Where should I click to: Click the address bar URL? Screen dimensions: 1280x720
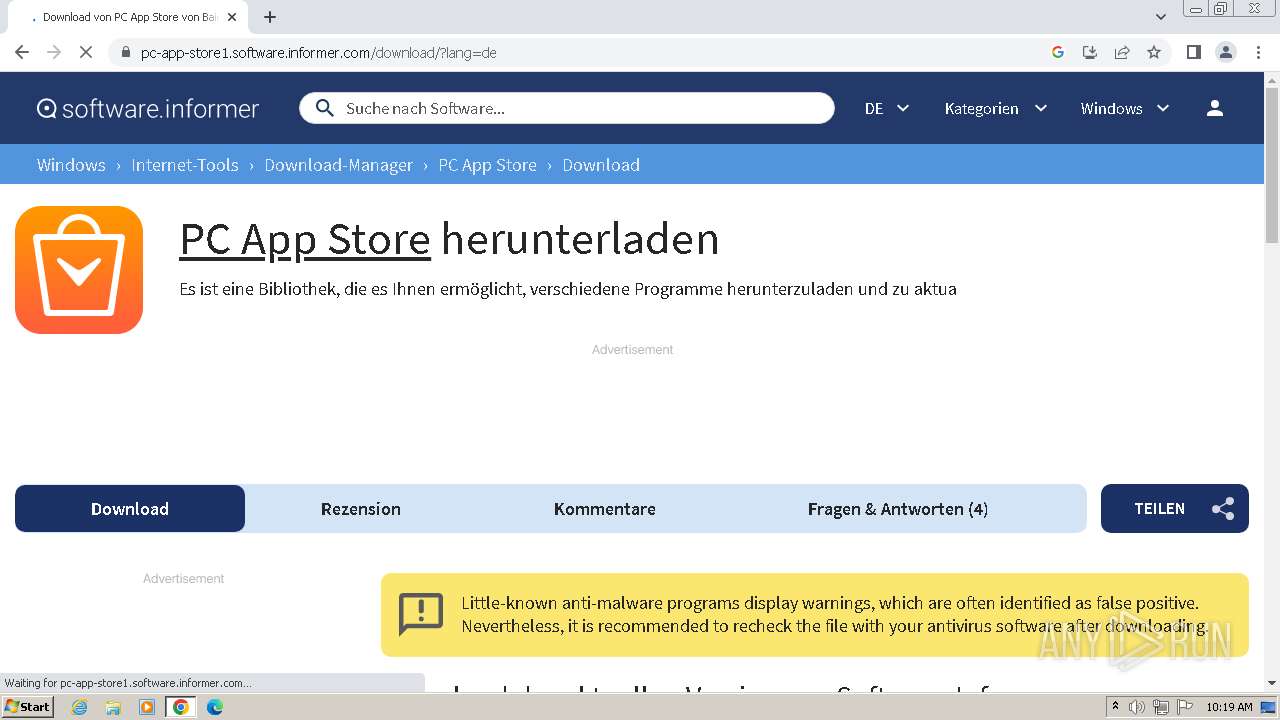point(318,53)
